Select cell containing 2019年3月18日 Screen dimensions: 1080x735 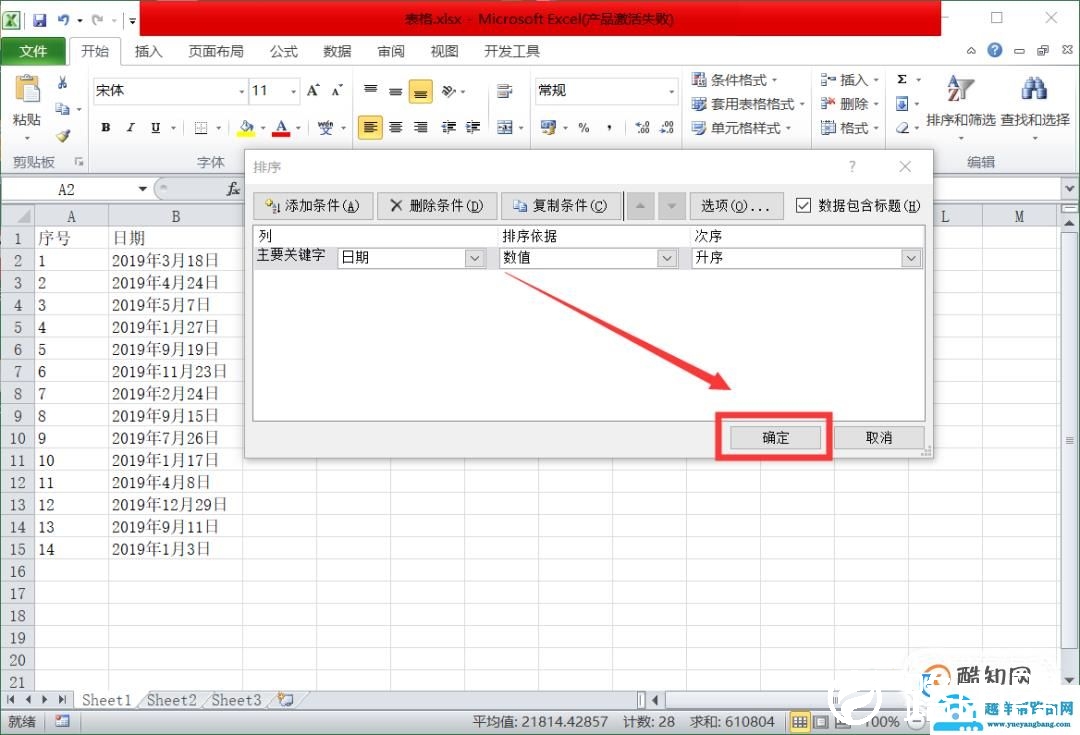175,260
